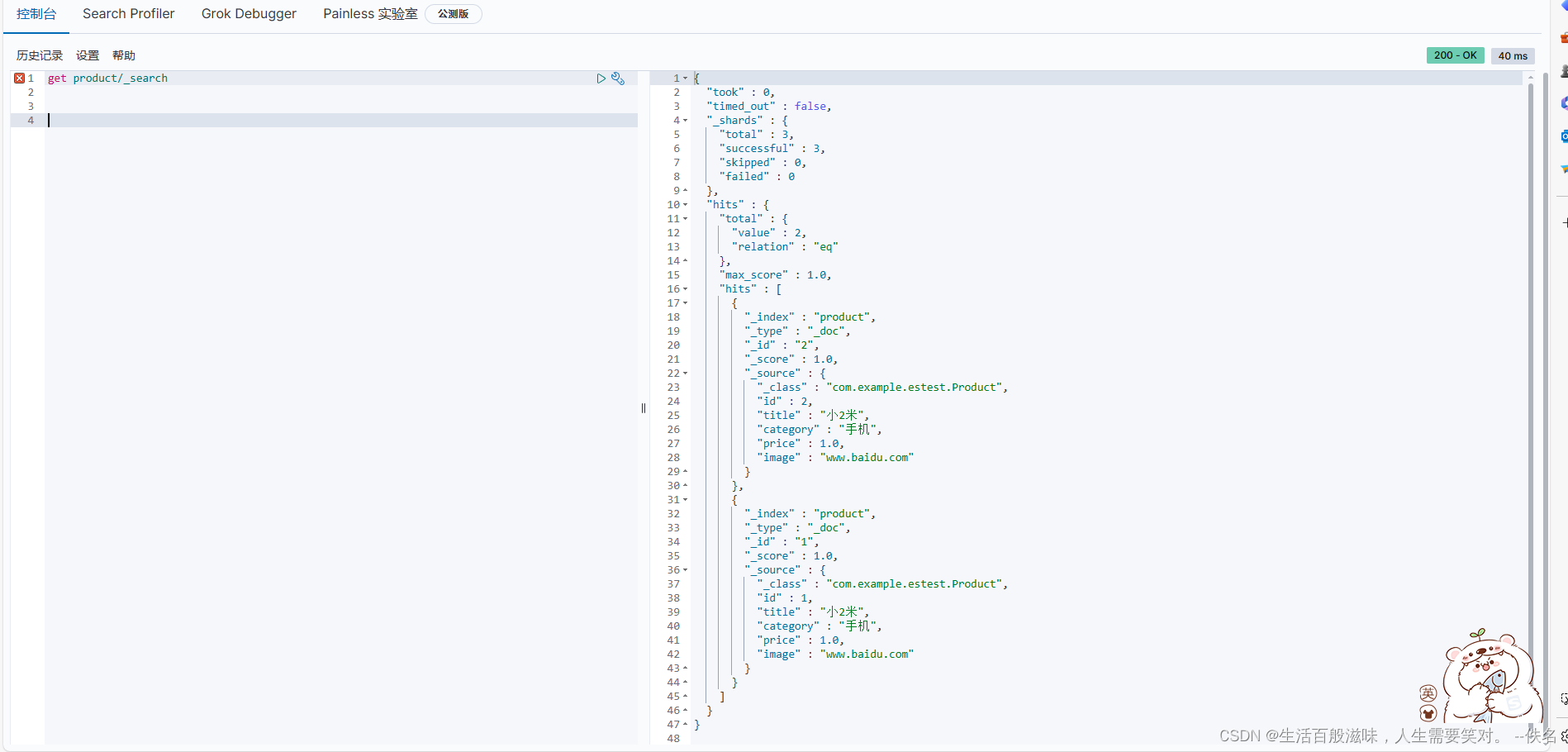The image size is (1568, 752).
Task: Collapse the second hit's _source object on line 36
Action: coord(686,569)
